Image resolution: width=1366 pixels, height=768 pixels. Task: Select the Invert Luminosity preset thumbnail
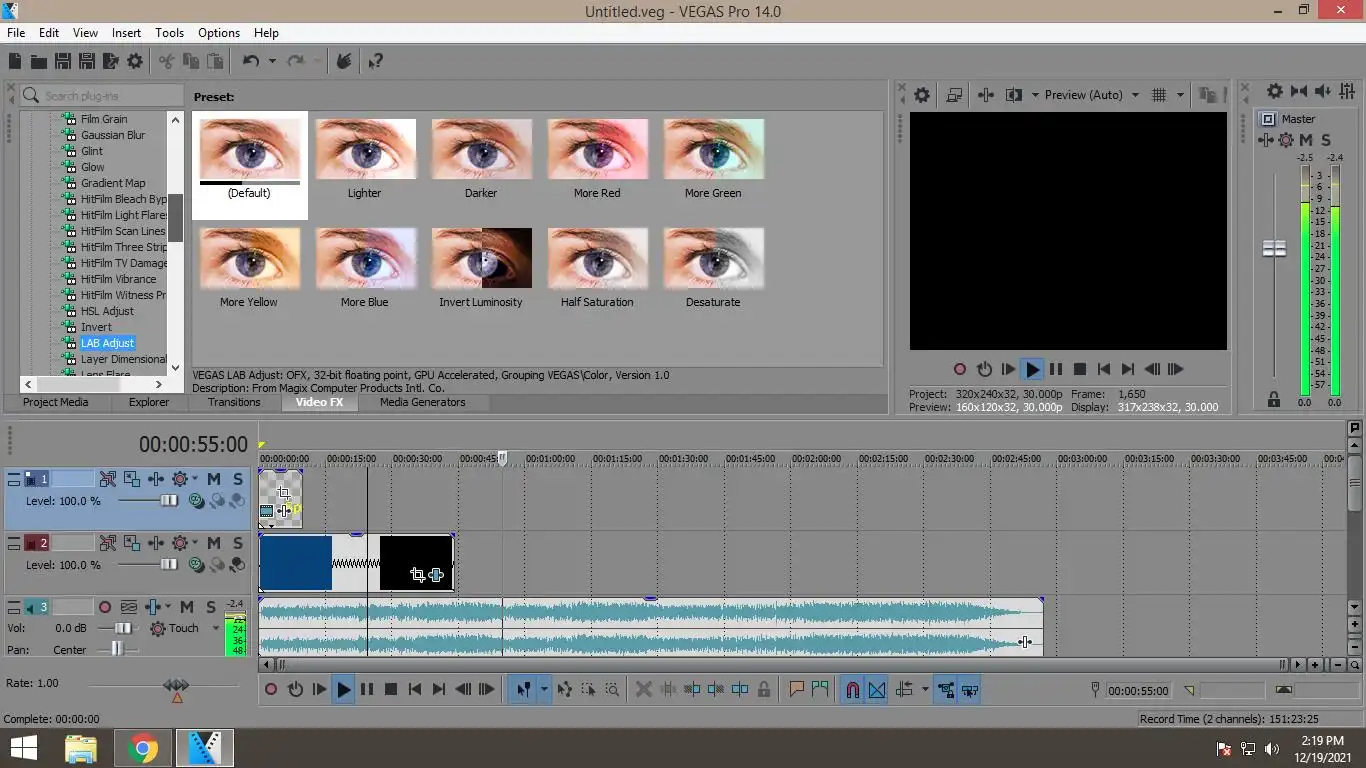click(x=481, y=258)
